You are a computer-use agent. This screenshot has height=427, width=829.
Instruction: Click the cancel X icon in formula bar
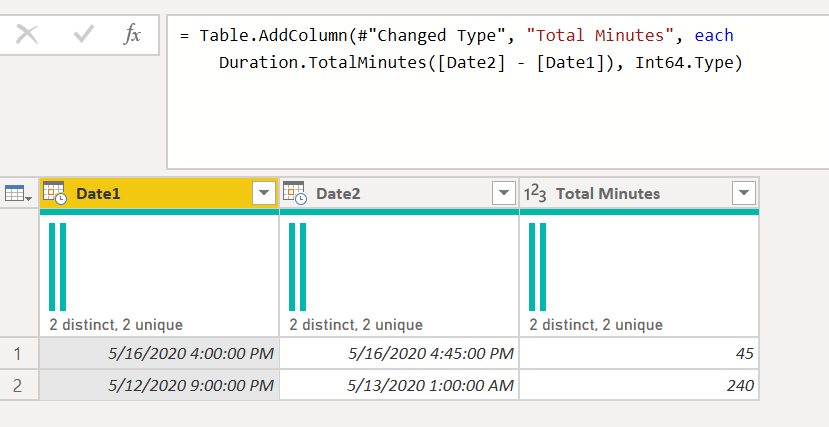click(27, 35)
